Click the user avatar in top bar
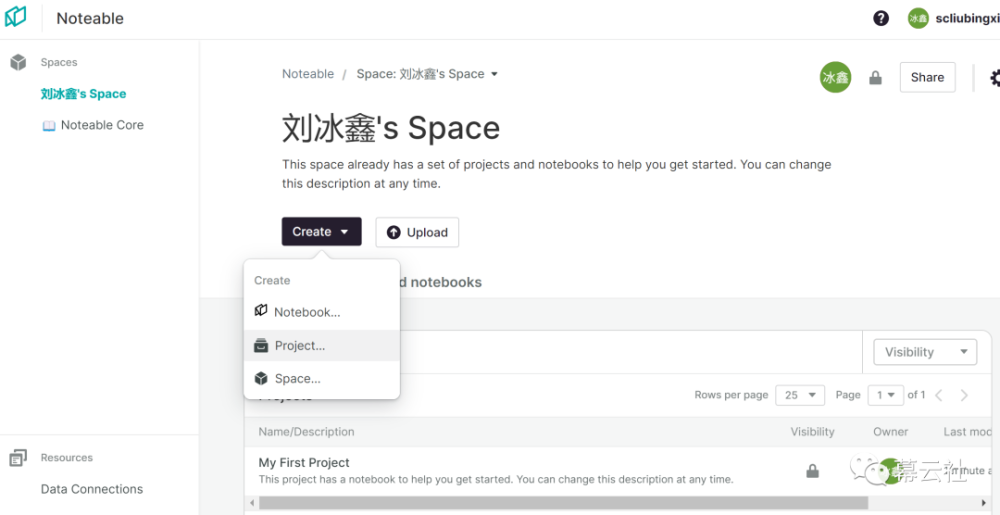The image size is (1000, 515). (x=918, y=18)
